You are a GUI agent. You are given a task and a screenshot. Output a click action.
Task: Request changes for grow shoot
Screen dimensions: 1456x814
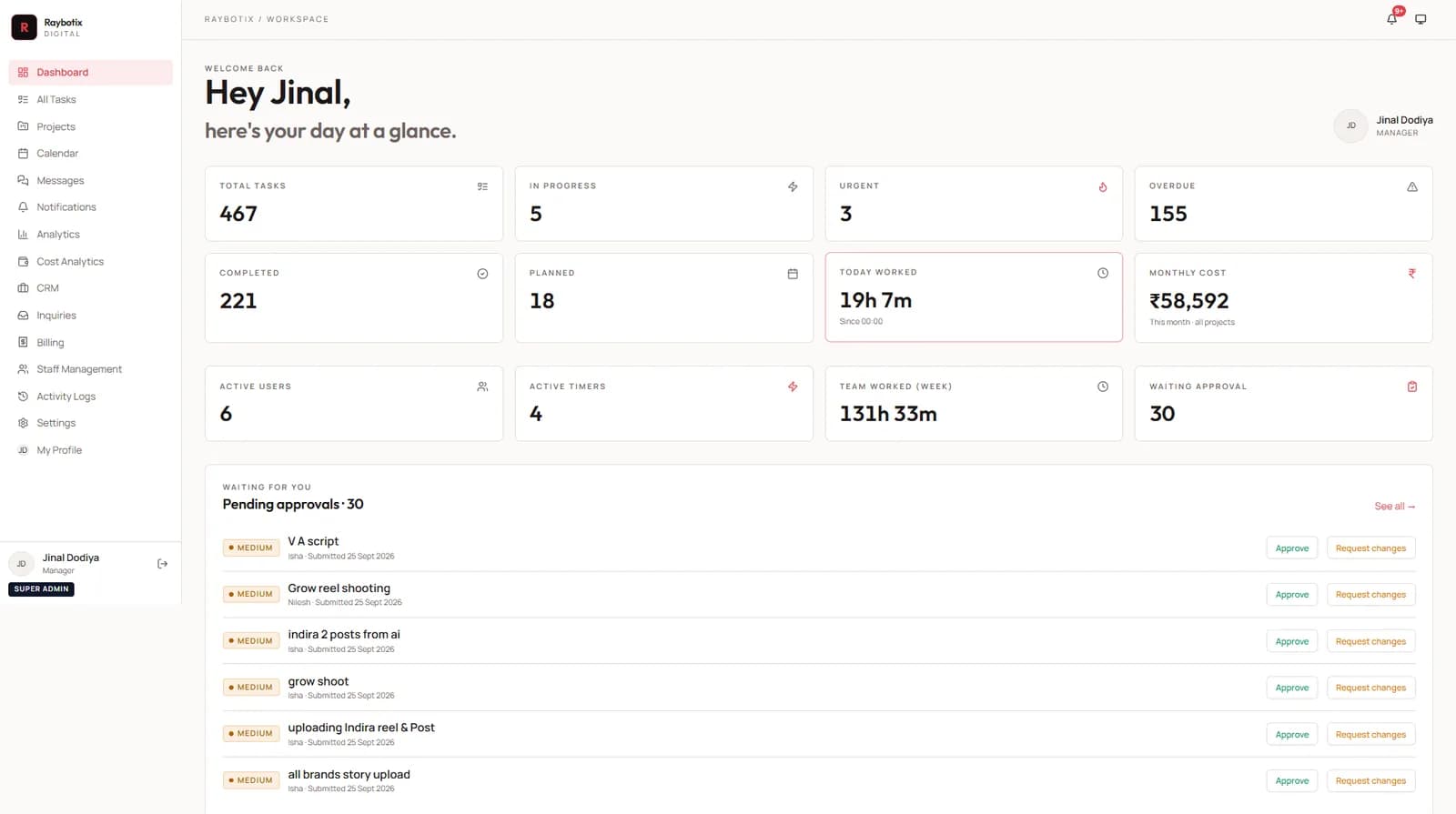click(x=1370, y=688)
